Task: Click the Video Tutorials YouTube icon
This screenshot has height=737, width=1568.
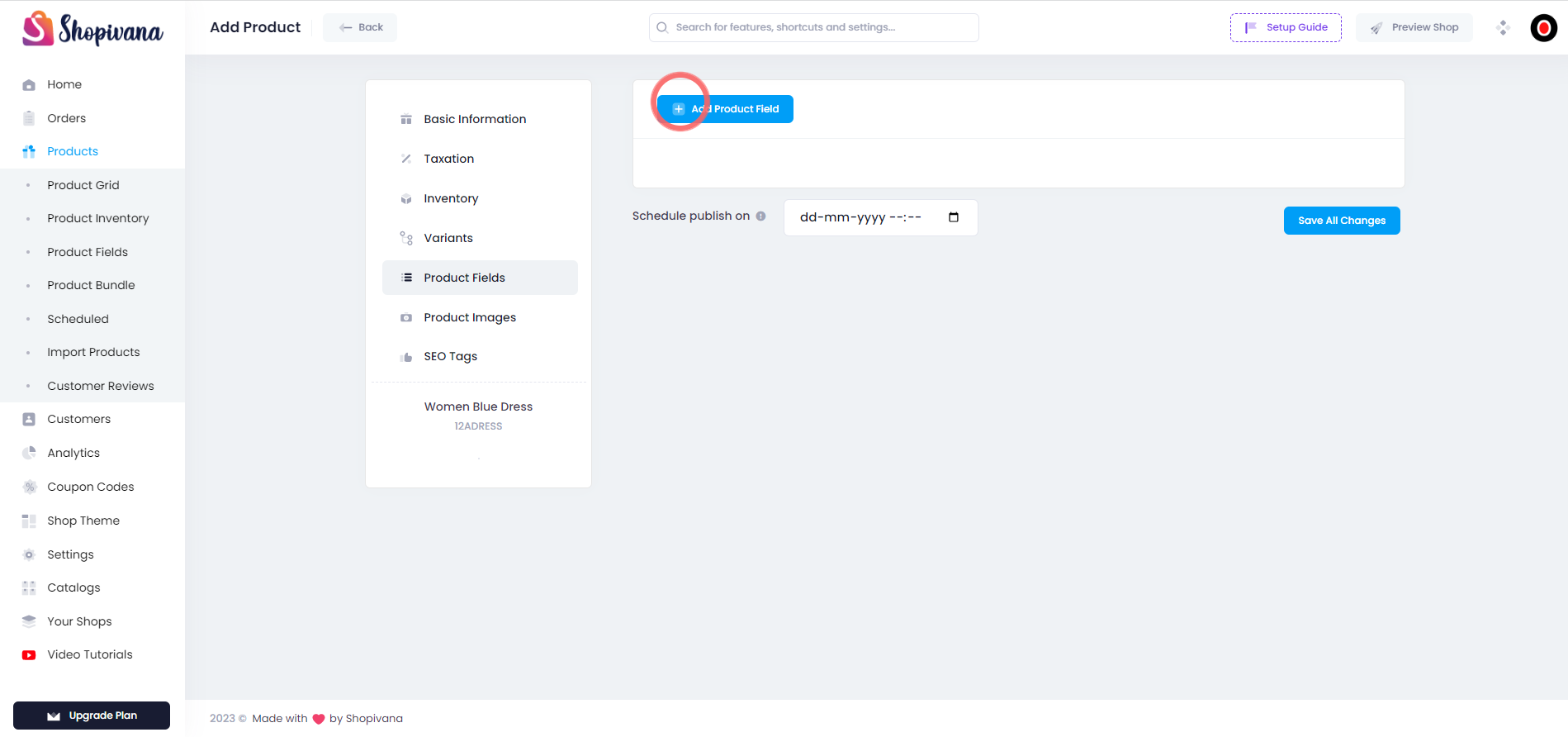Action: (x=29, y=654)
